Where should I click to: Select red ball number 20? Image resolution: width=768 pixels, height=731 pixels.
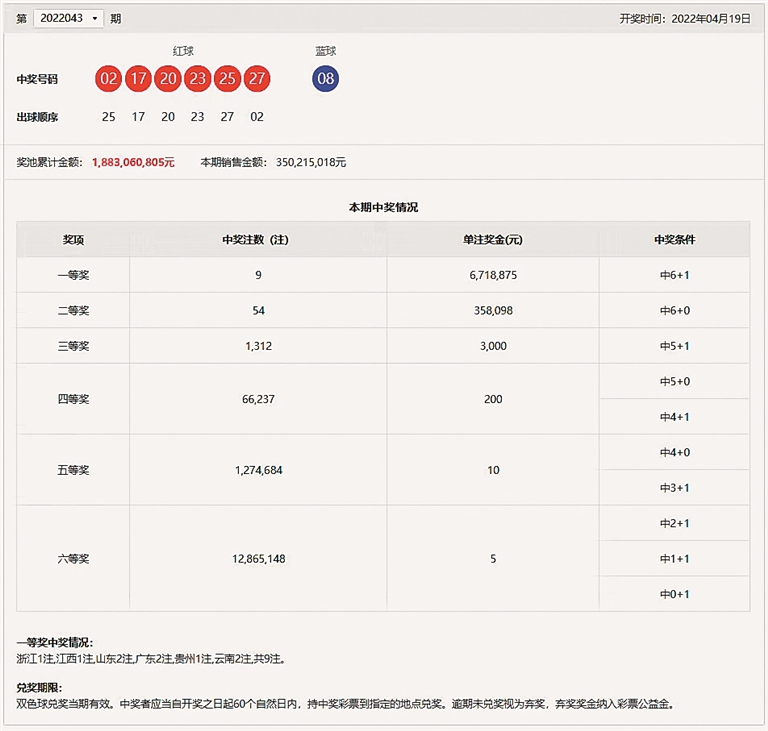168,79
